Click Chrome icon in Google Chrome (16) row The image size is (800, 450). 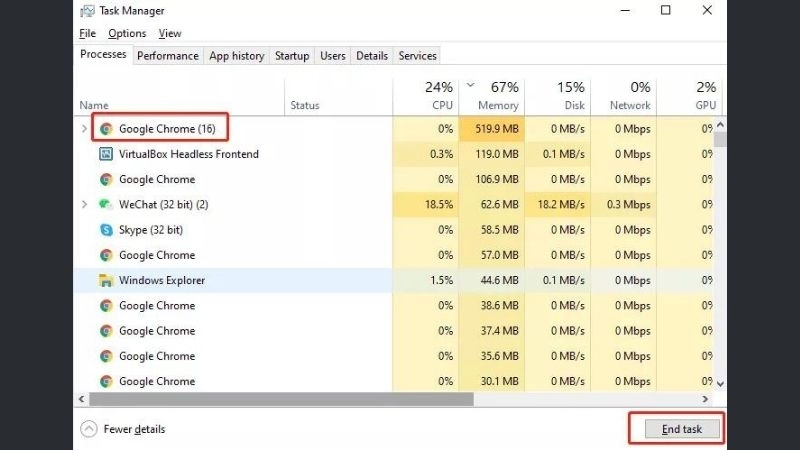pyautogui.click(x=106, y=129)
